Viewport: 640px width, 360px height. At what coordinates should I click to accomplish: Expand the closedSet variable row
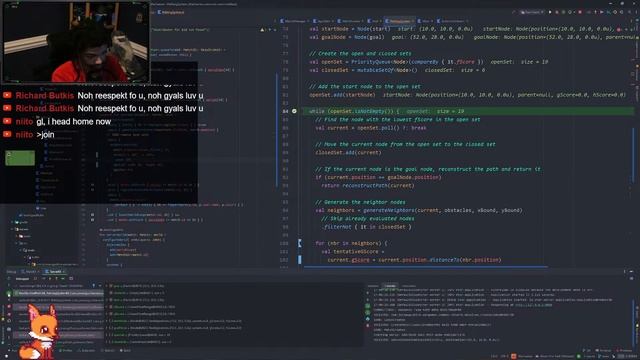point(107,342)
